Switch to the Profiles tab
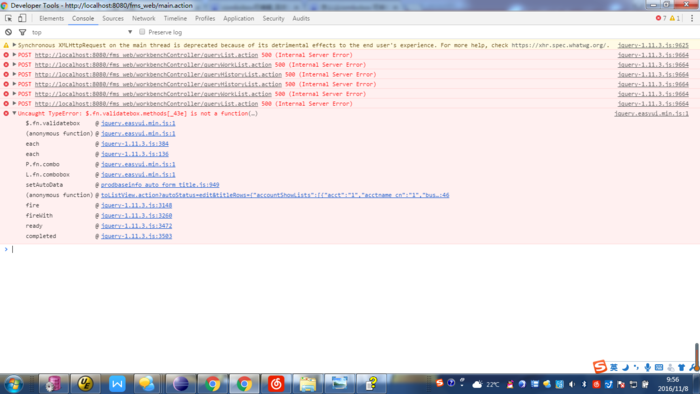Screen dimensions: 700x394 coord(205,18)
